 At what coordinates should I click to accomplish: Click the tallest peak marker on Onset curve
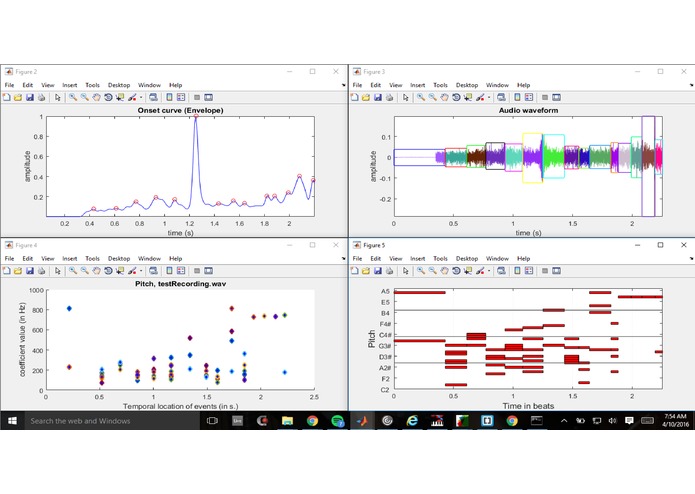click(x=196, y=116)
